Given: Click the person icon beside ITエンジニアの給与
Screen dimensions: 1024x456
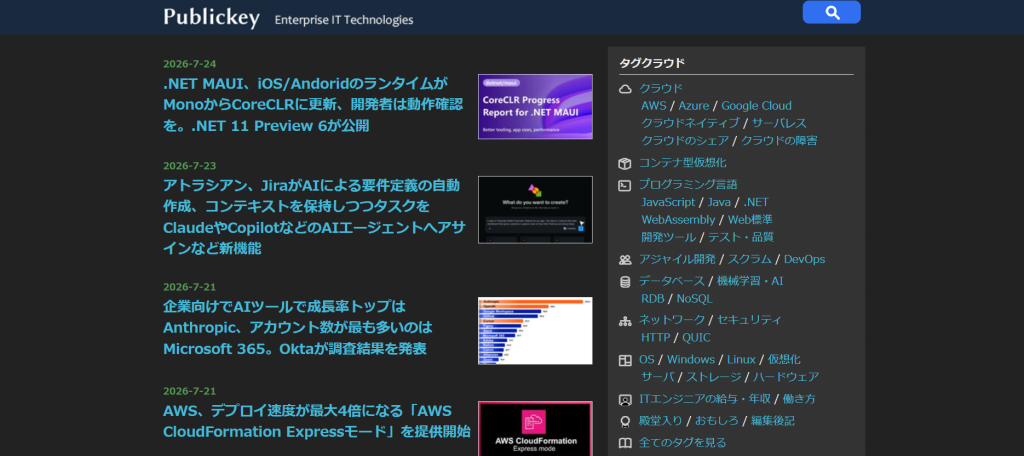Looking at the screenshot, I should pos(625,399).
